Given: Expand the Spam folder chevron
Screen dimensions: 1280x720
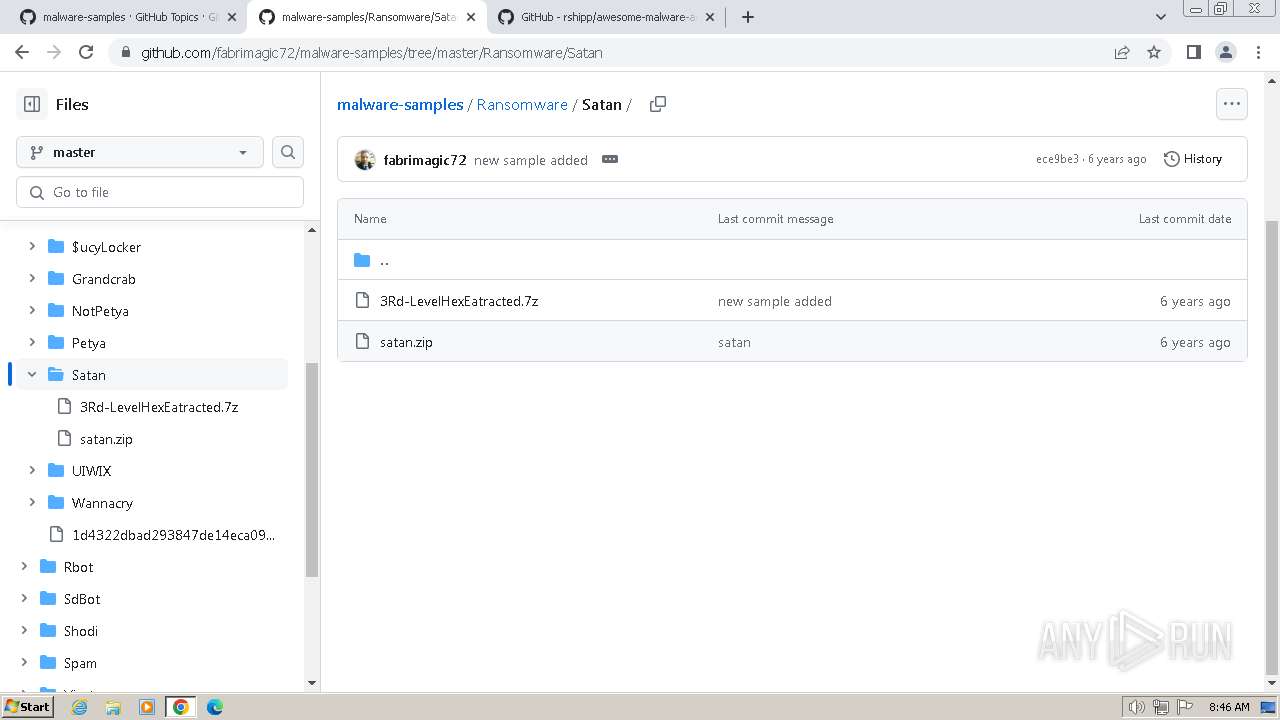Looking at the screenshot, I should tap(24, 662).
